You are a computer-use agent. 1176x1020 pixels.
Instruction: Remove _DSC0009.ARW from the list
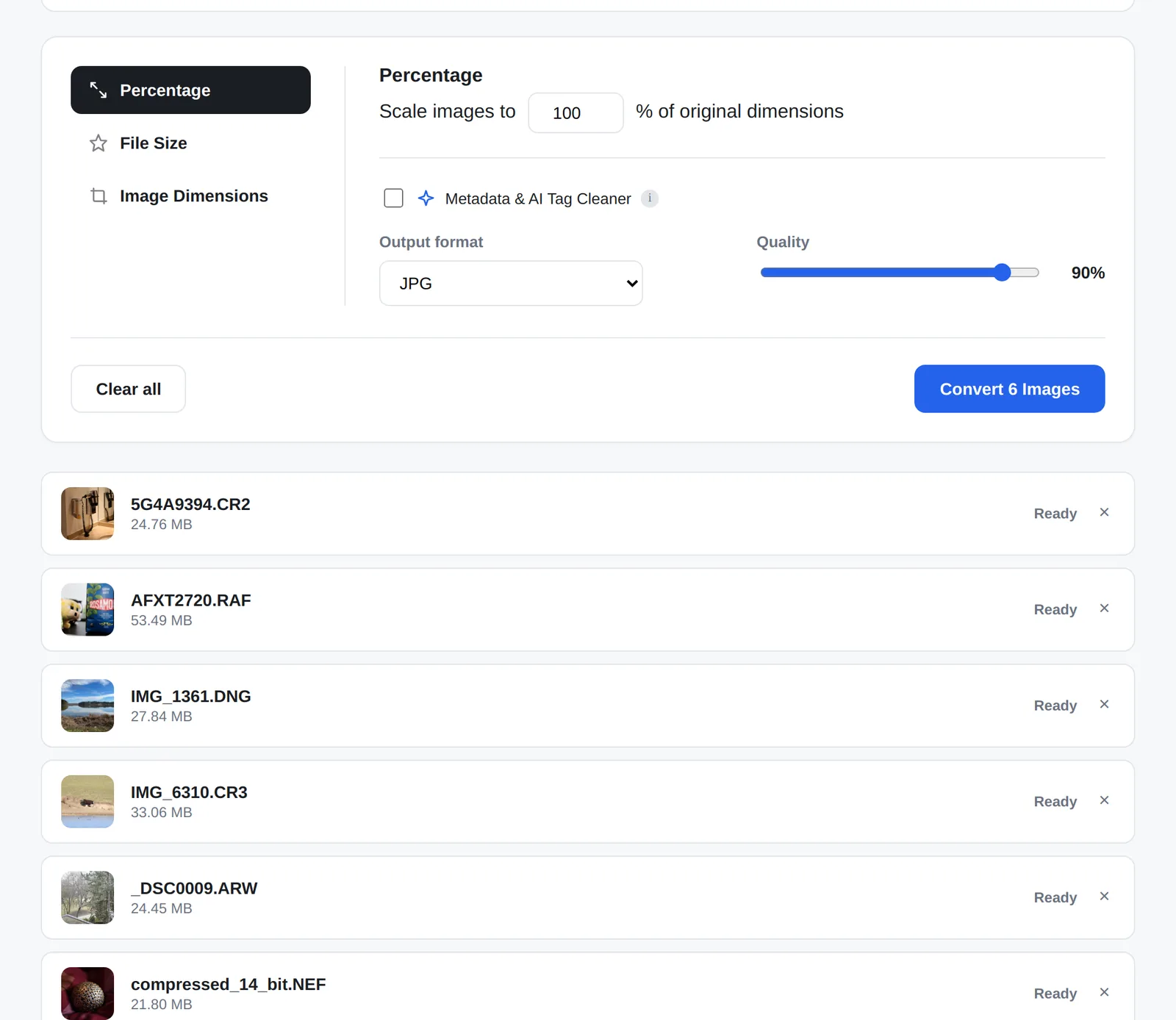tap(1104, 897)
